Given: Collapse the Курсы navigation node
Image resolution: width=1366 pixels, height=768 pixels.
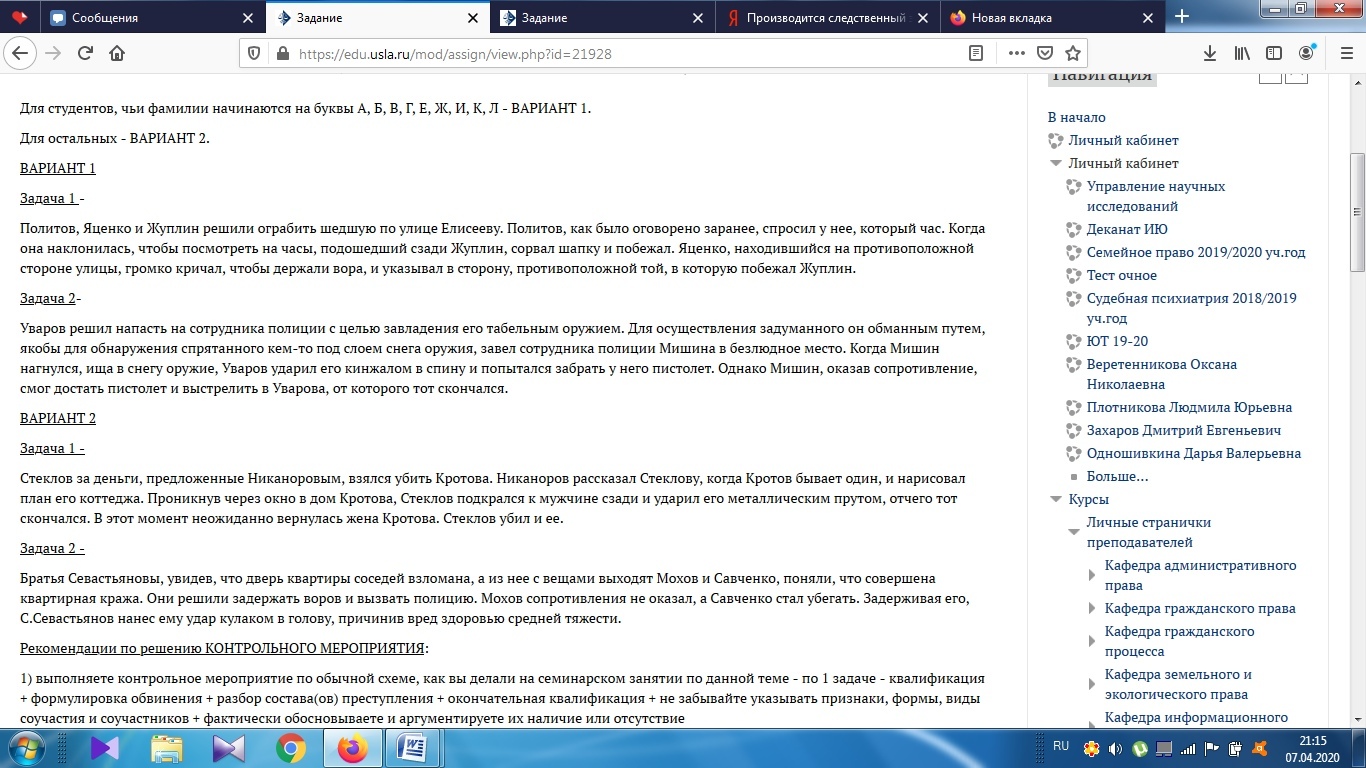Looking at the screenshot, I should [1055, 499].
